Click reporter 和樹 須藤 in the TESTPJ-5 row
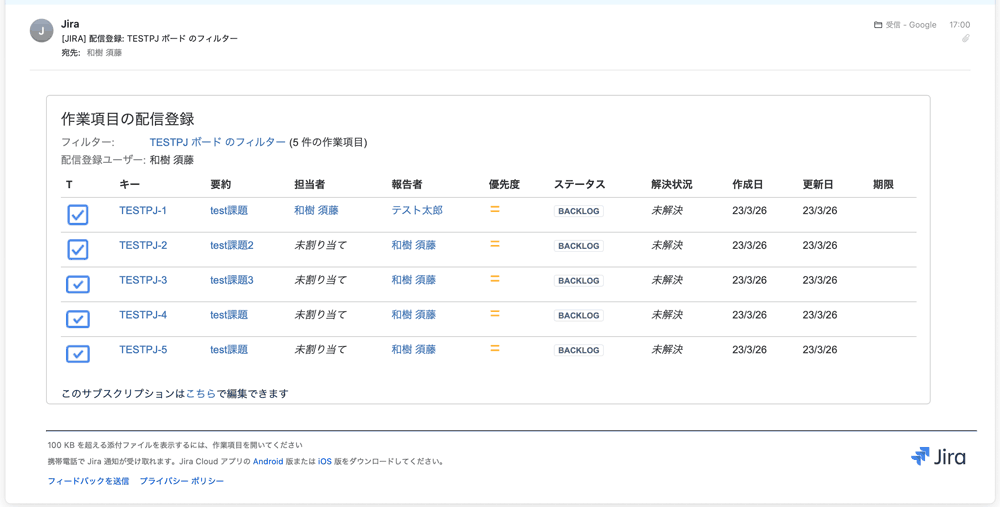The width and height of the screenshot is (1000, 507). coord(414,349)
